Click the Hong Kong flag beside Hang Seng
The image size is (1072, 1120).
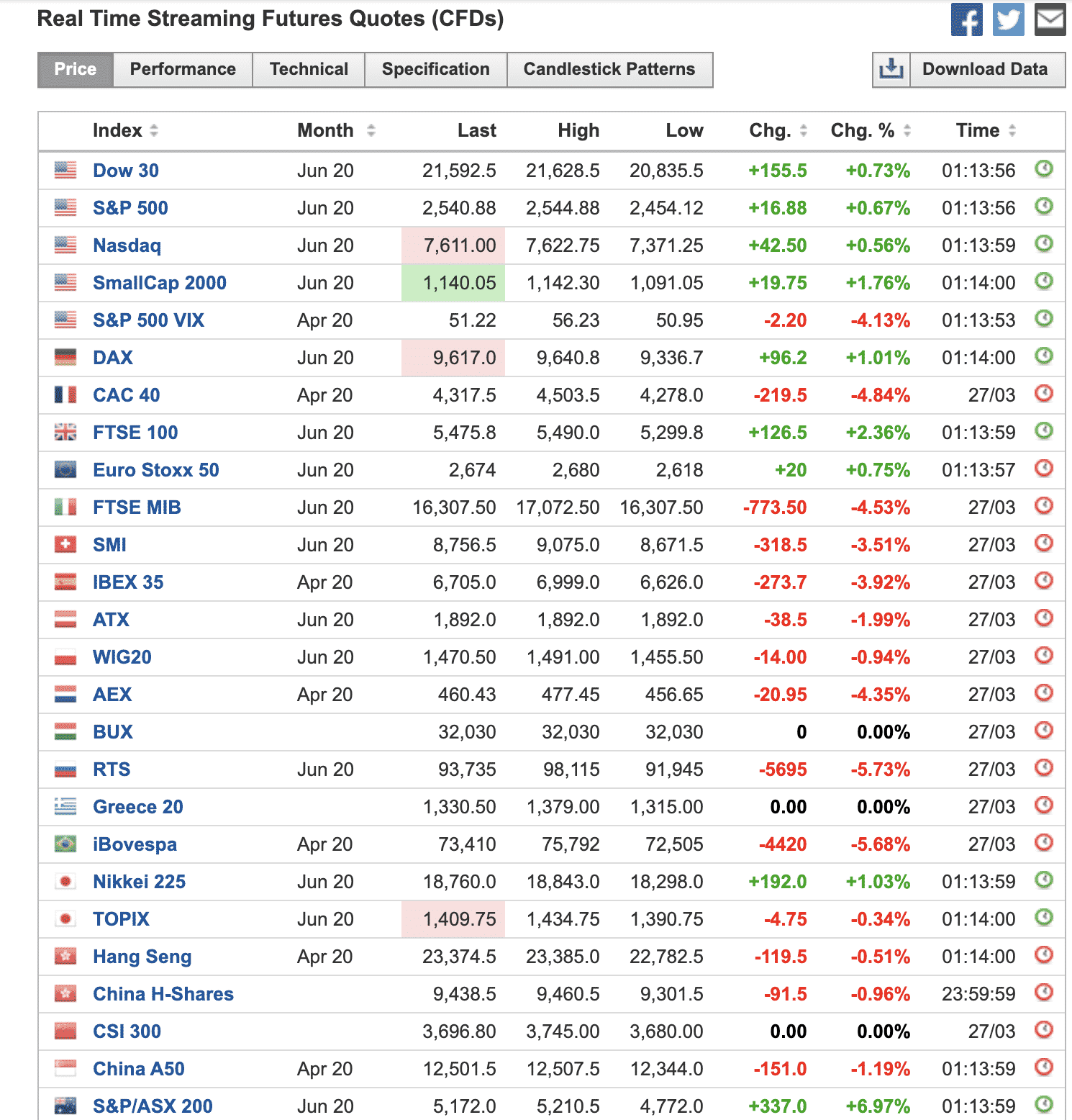pos(65,957)
